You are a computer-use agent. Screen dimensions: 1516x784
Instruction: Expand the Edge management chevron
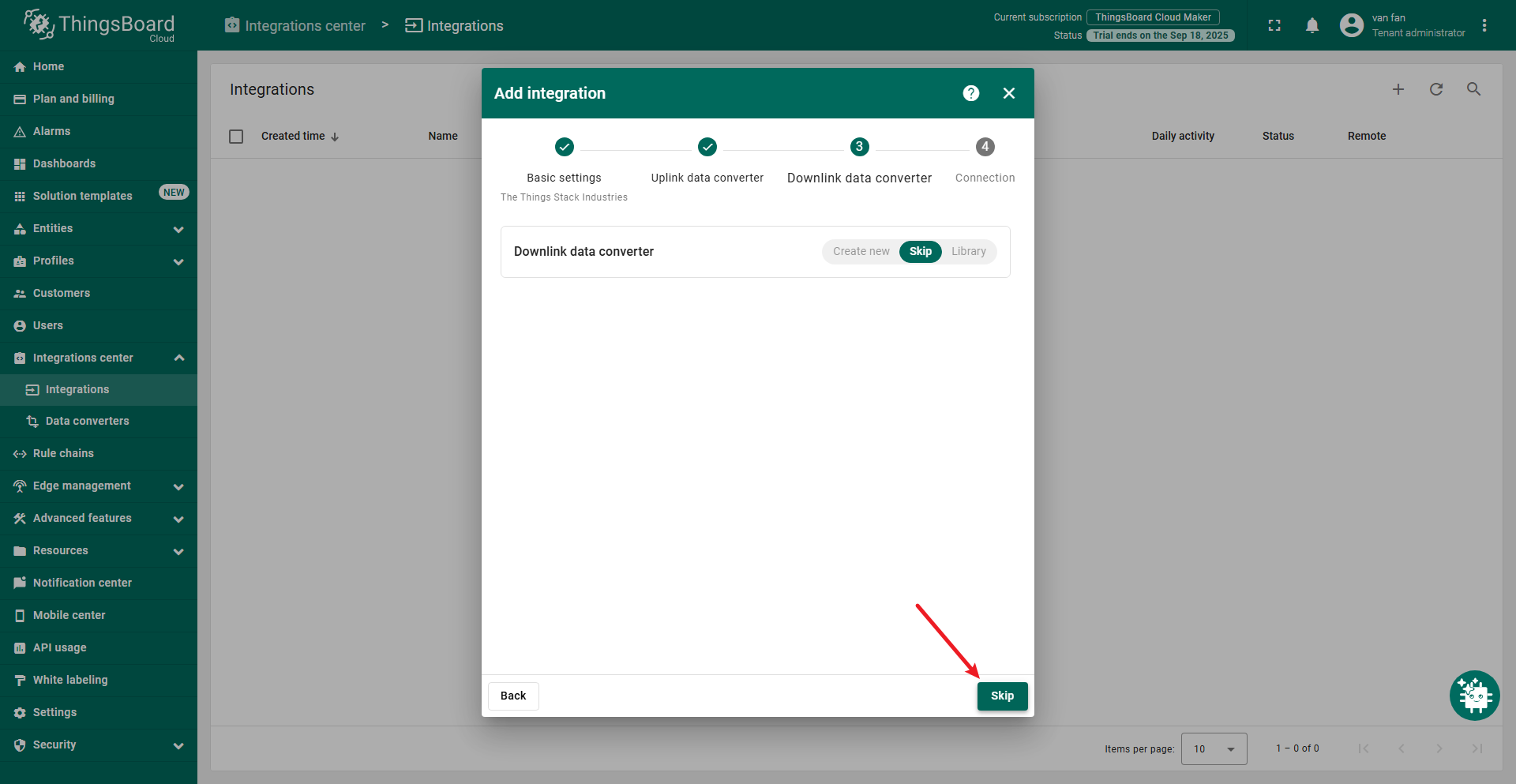178,486
